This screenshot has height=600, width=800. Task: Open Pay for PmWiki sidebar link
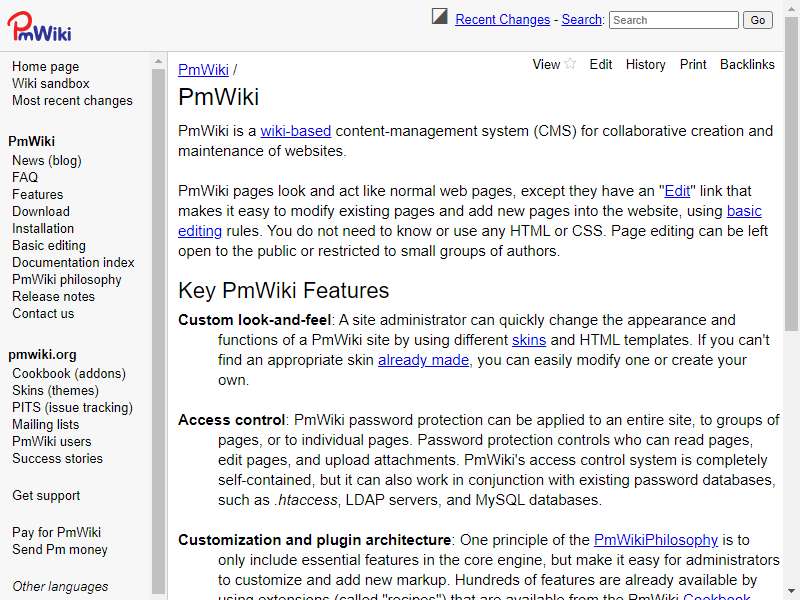(56, 532)
